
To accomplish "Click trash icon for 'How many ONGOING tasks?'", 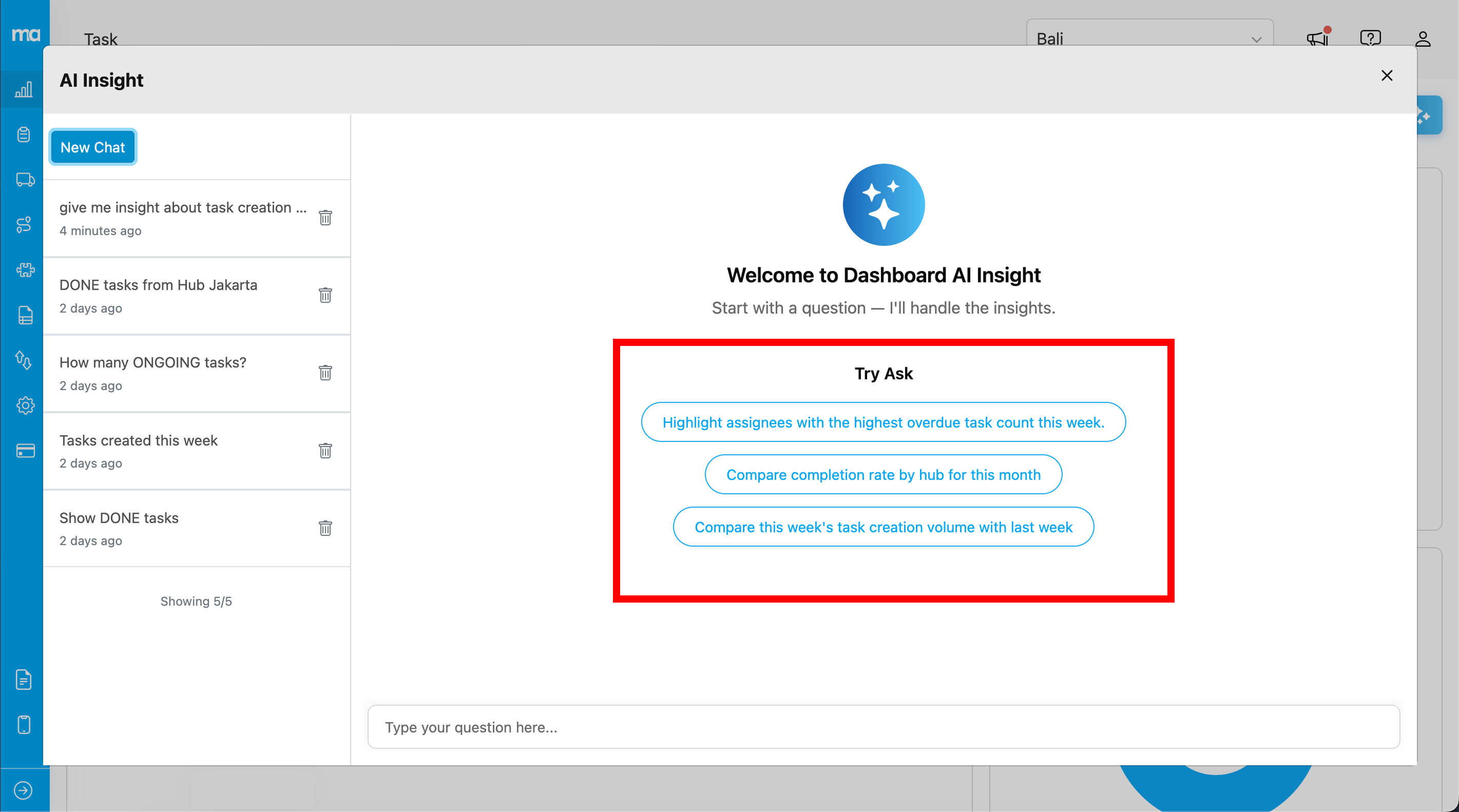I will click(325, 373).
